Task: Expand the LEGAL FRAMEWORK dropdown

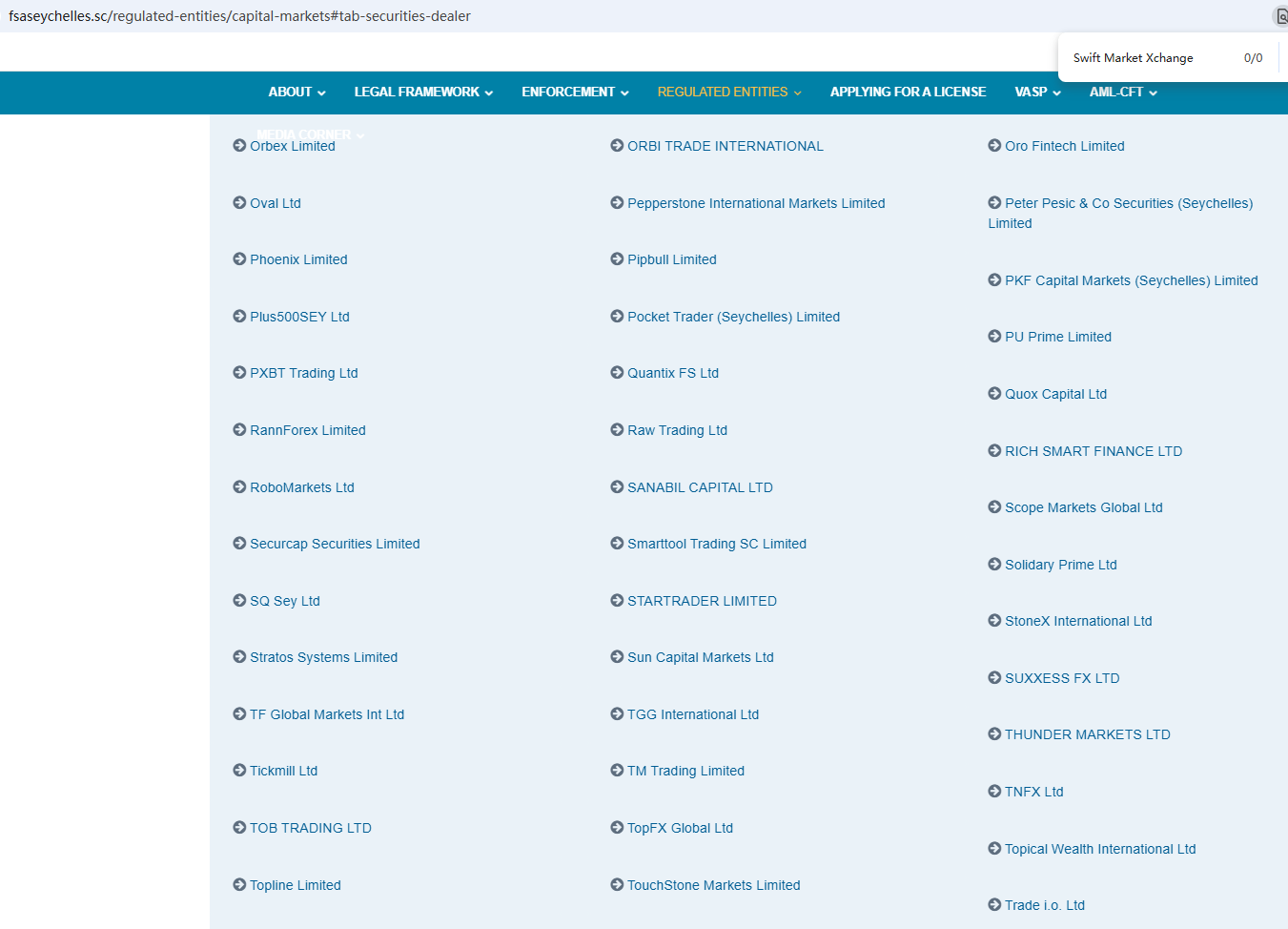Action: tap(423, 93)
